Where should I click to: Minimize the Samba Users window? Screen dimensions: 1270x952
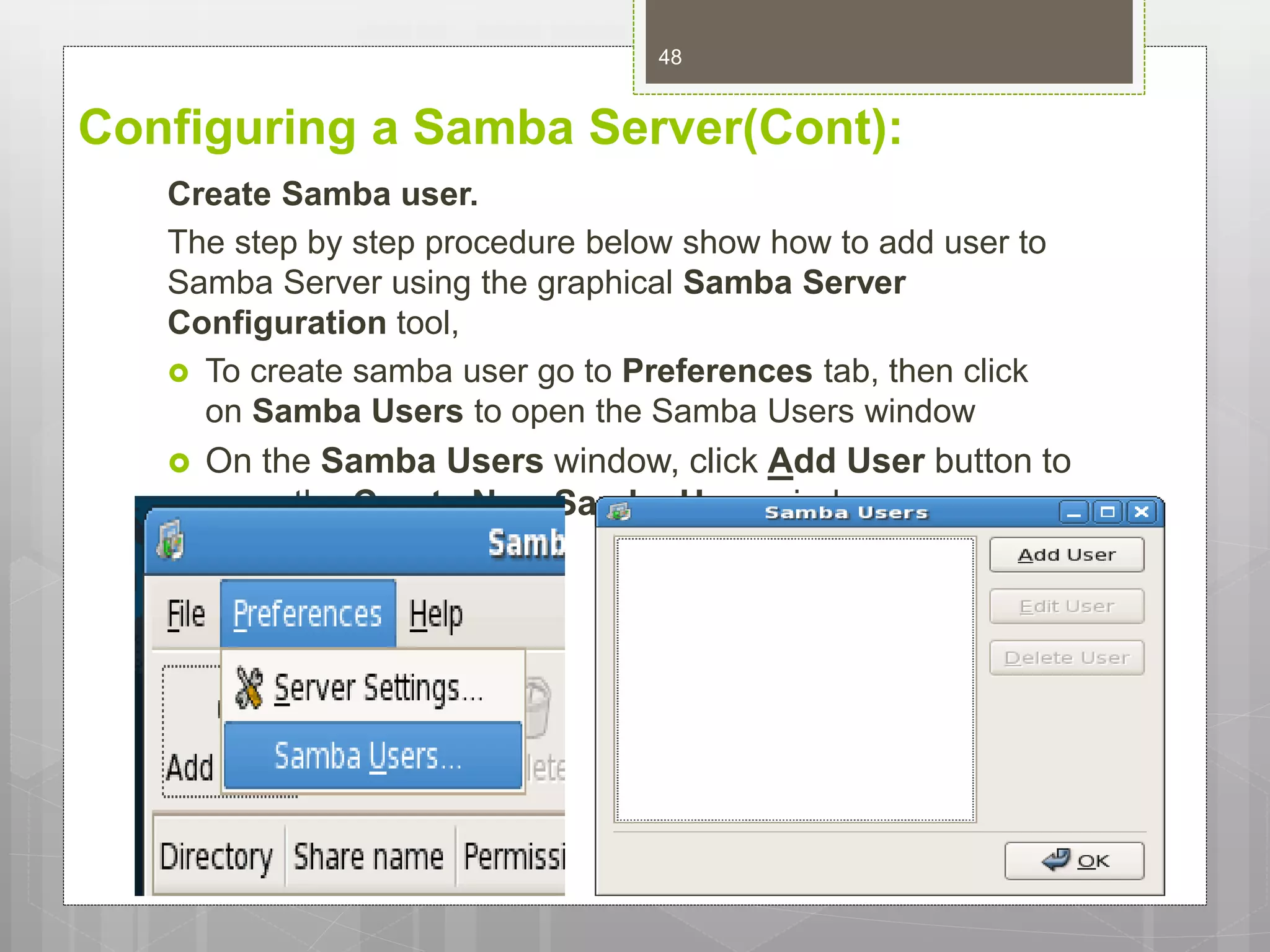pyautogui.click(x=1074, y=513)
